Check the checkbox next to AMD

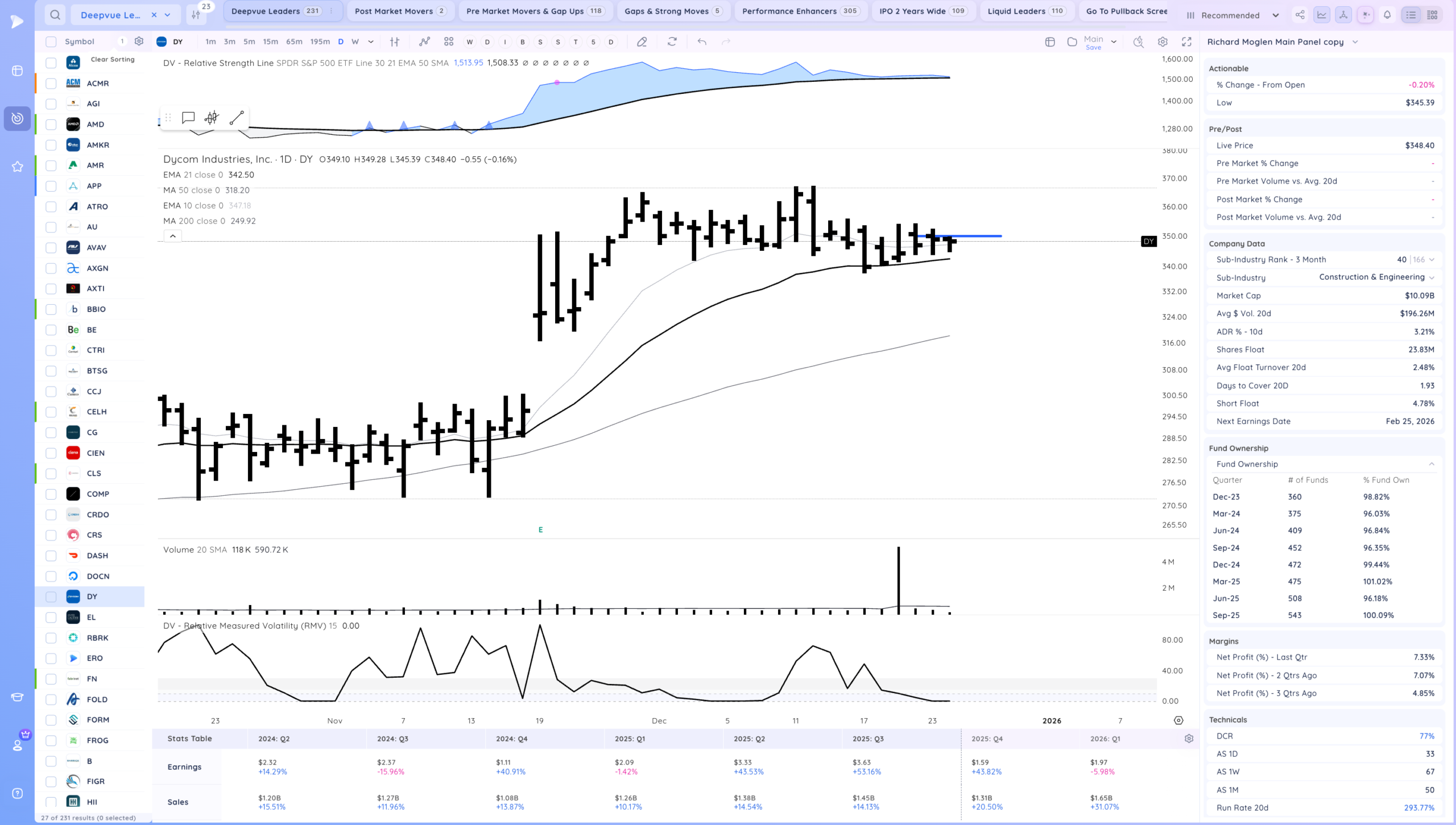51,125
